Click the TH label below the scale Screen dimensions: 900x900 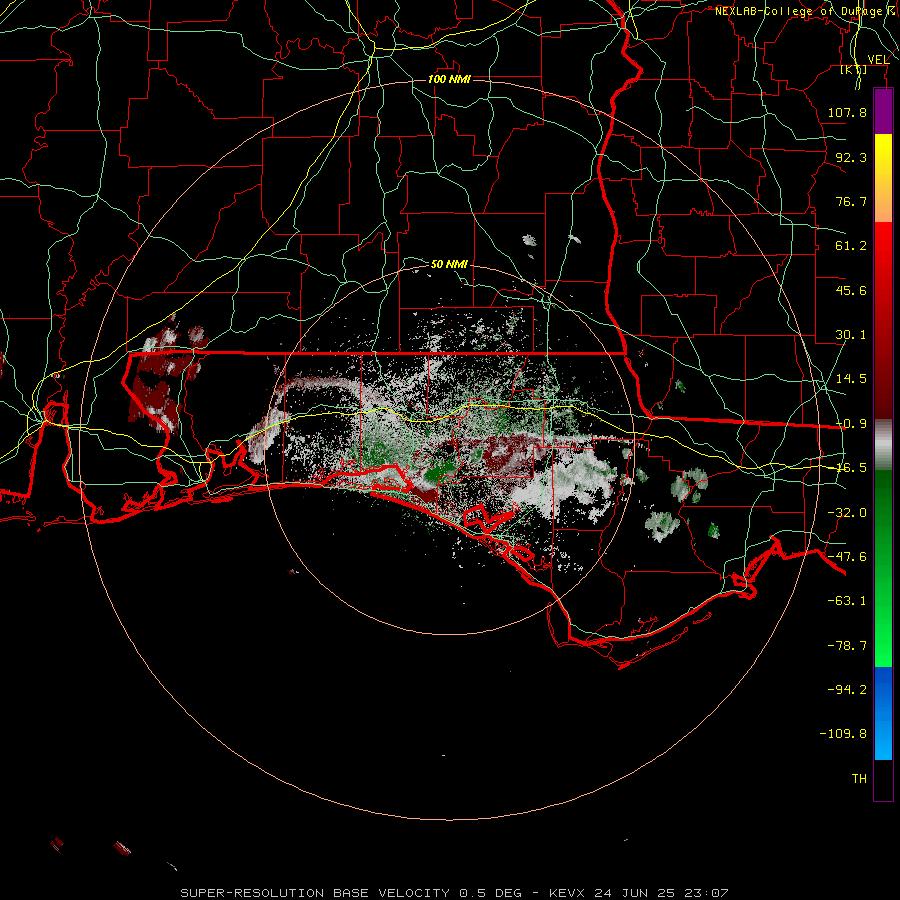click(x=859, y=779)
